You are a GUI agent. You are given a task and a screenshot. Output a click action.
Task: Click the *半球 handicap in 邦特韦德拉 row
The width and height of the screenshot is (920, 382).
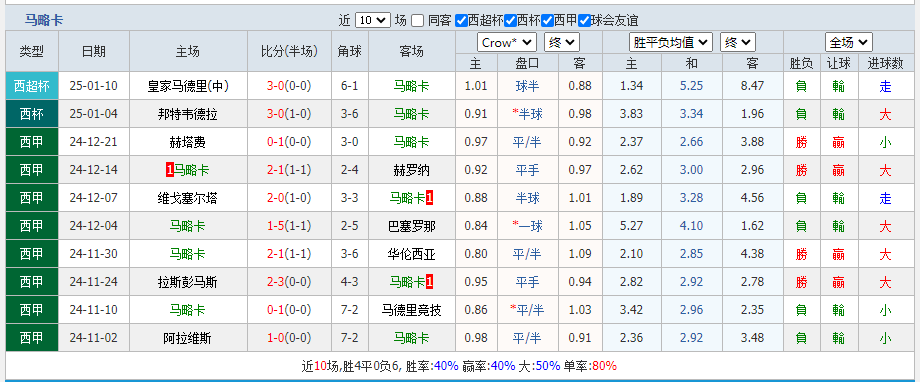click(x=527, y=114)
